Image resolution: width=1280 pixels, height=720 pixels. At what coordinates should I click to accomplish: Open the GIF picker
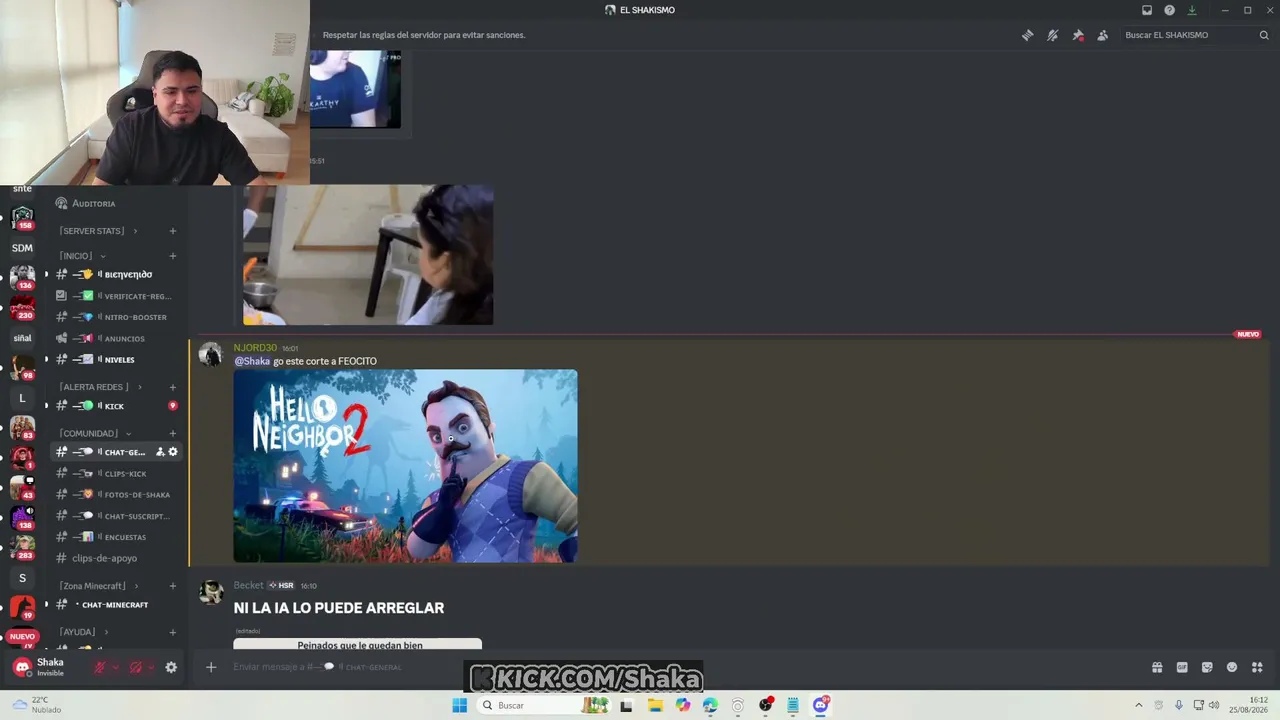(x=1182, y=667)
